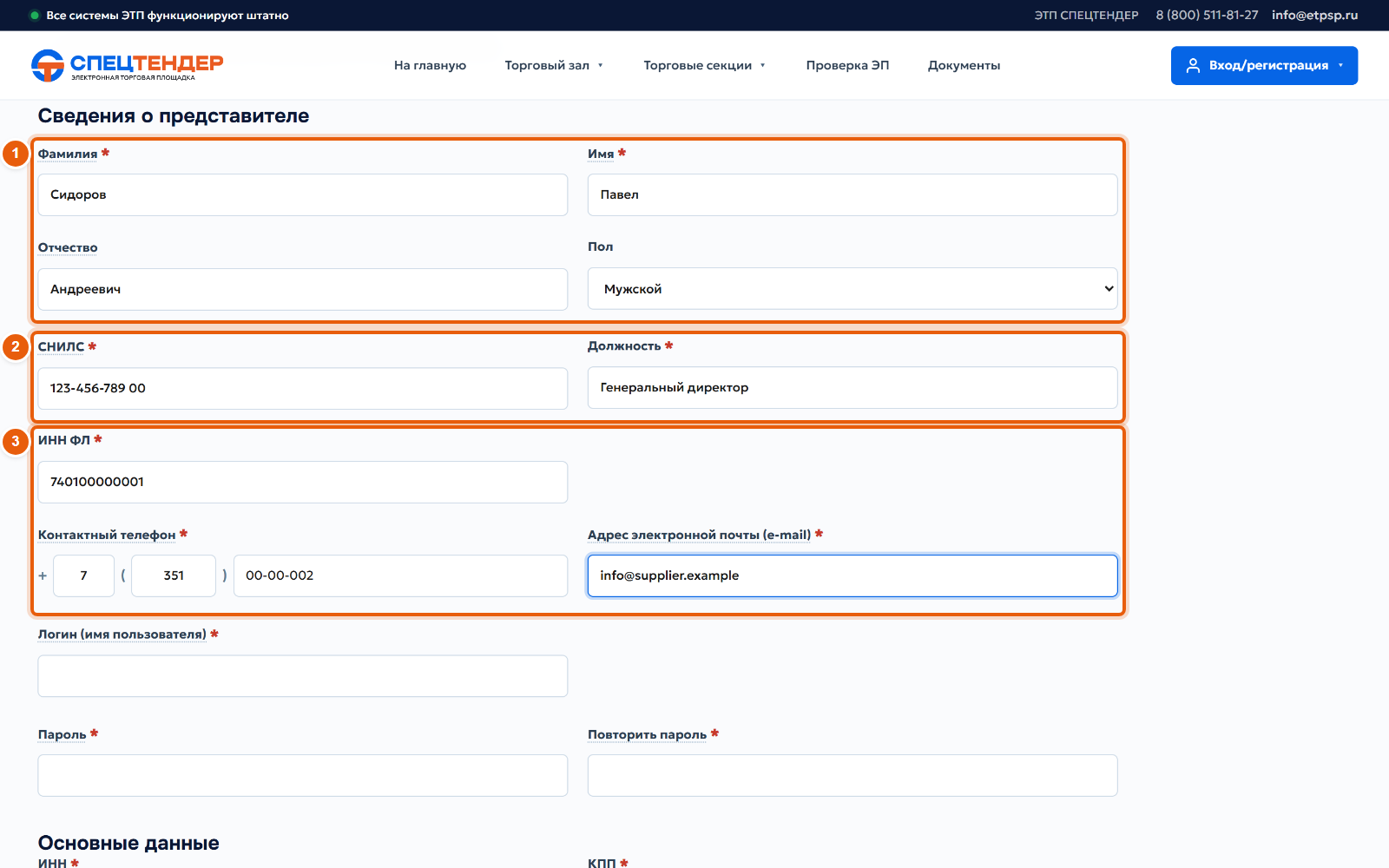
Task: Click the phone country code field with 7
Action: click(x=83, y=575)
